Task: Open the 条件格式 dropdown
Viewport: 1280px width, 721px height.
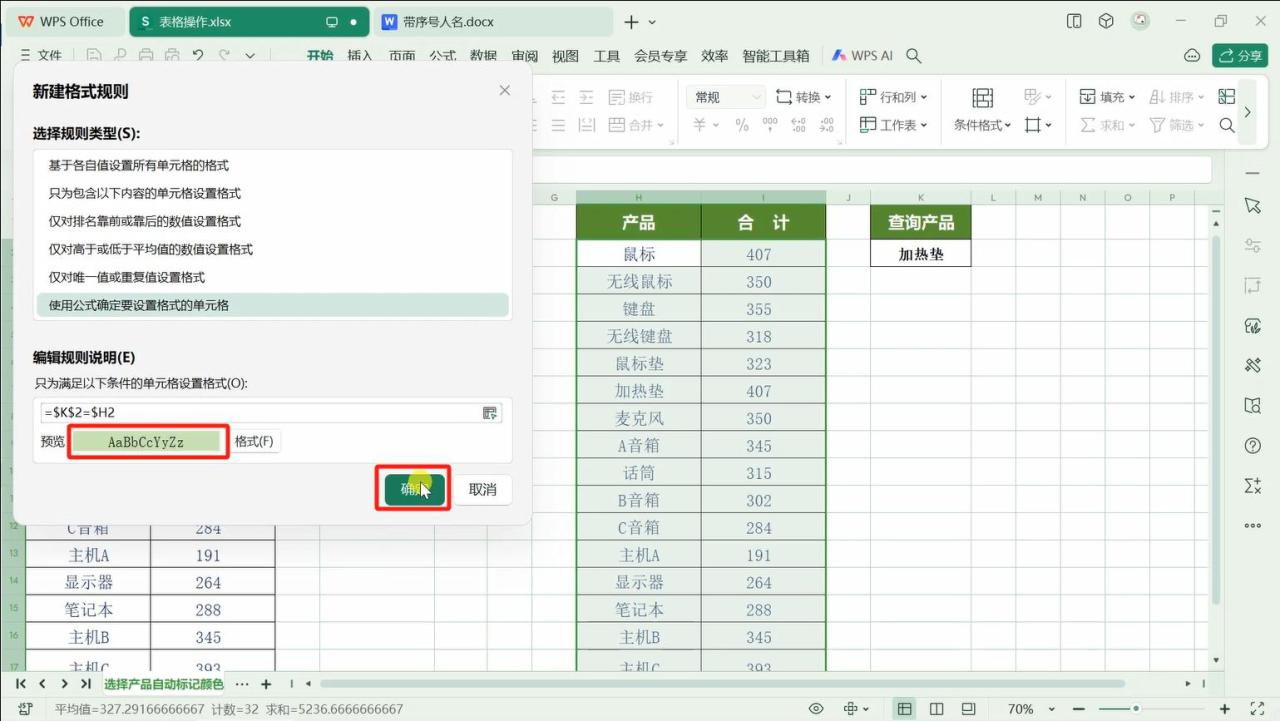Action: [x=982, y=125]
